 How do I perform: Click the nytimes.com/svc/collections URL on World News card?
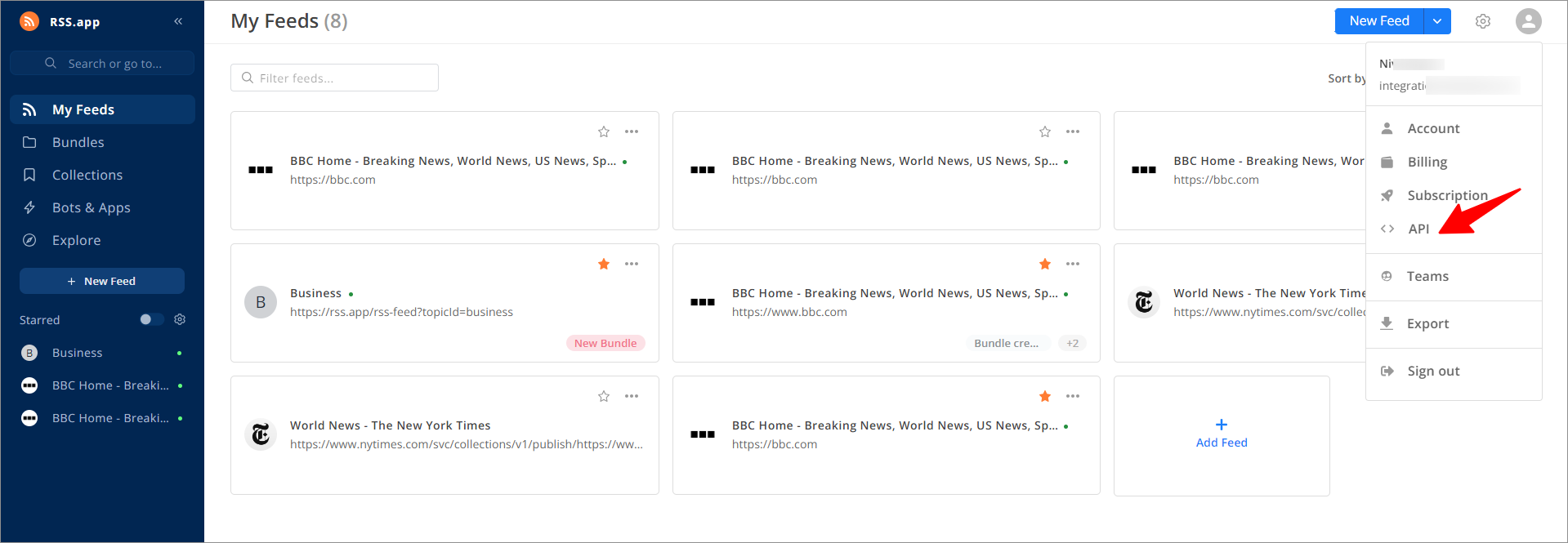(467, 444)
